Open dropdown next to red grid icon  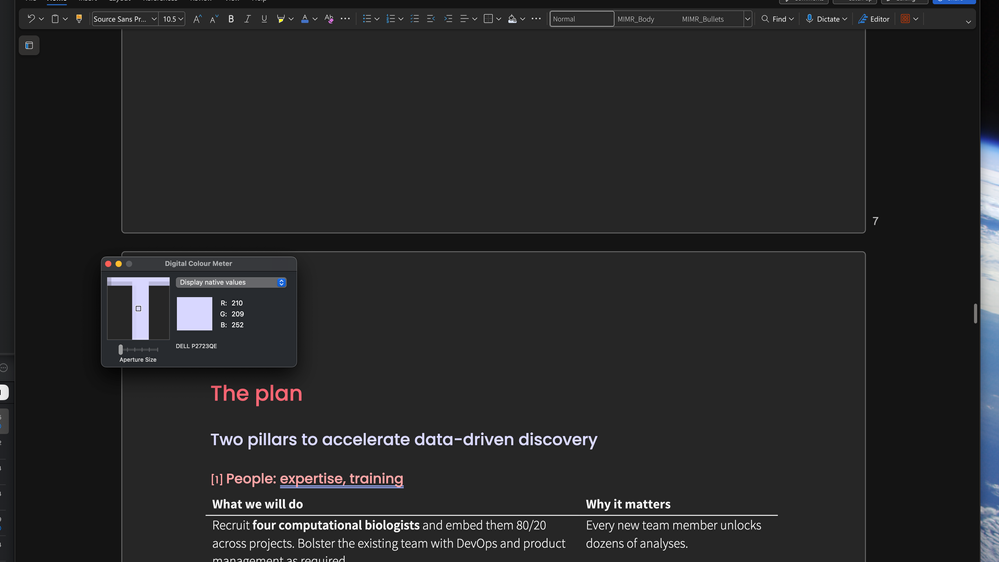tap(916, 19)
